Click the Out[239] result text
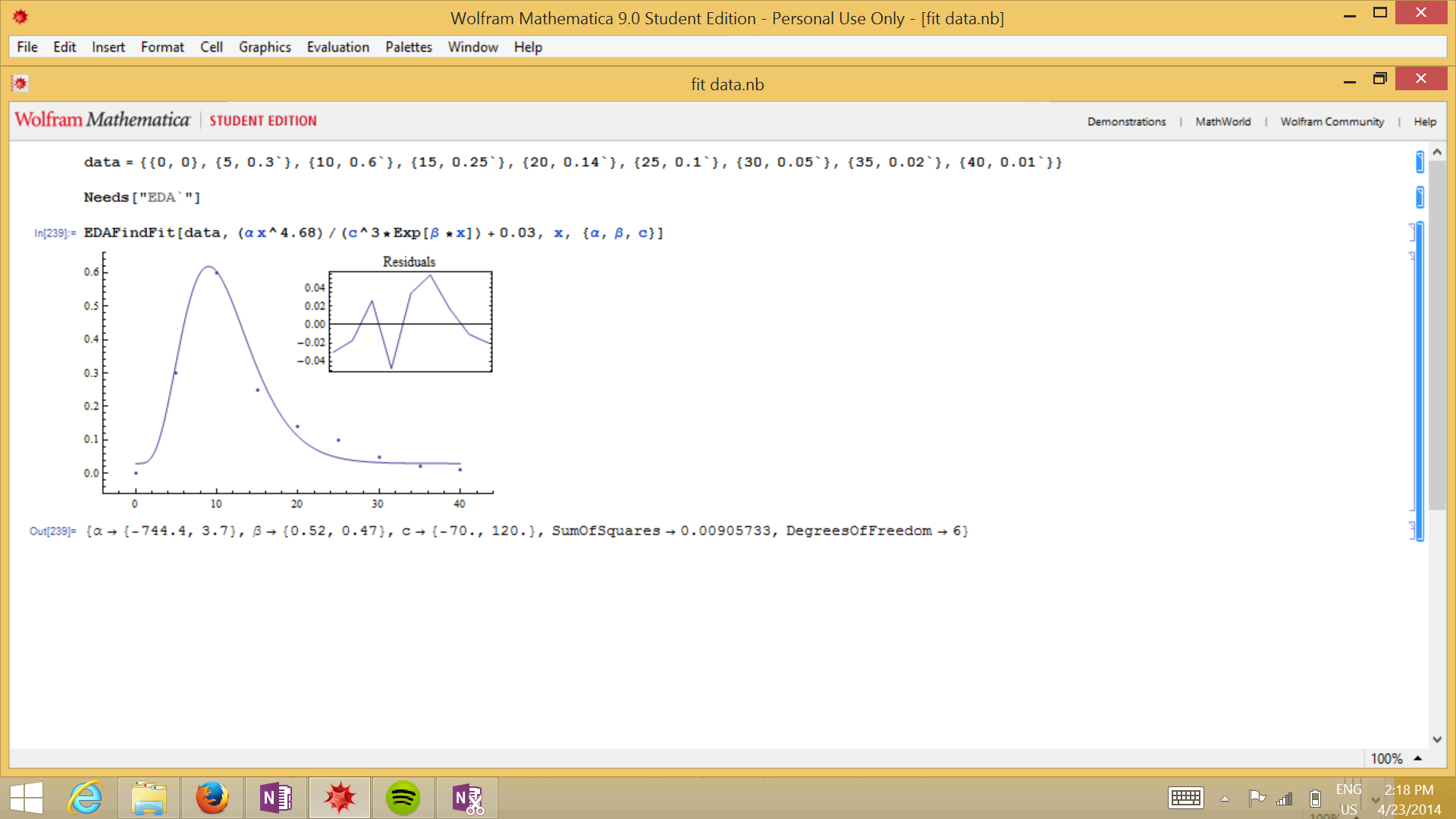 coord(527,531)
